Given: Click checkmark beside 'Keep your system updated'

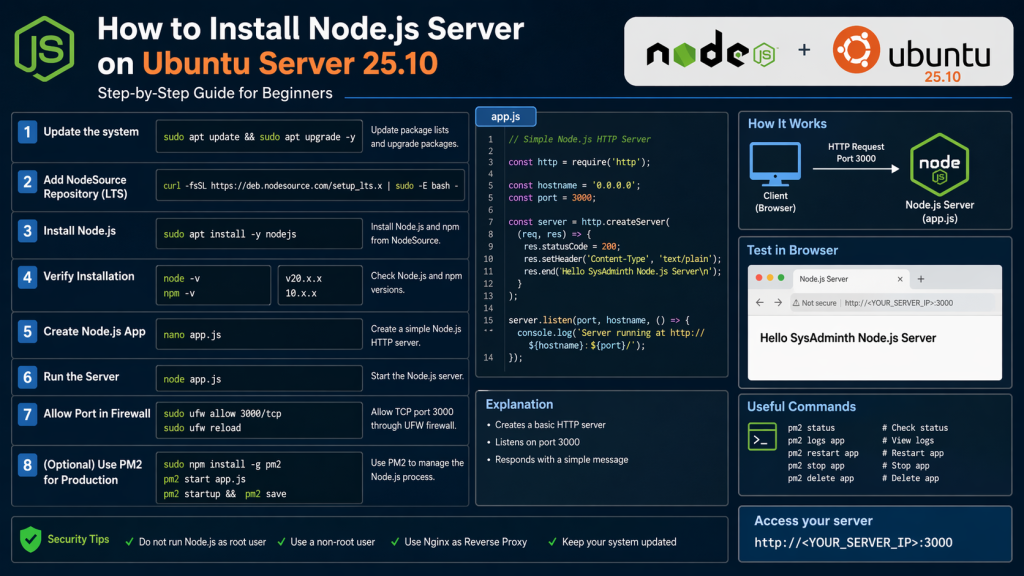Looking at the screenshot, I should pyautogui.click(x=551, y=542).
